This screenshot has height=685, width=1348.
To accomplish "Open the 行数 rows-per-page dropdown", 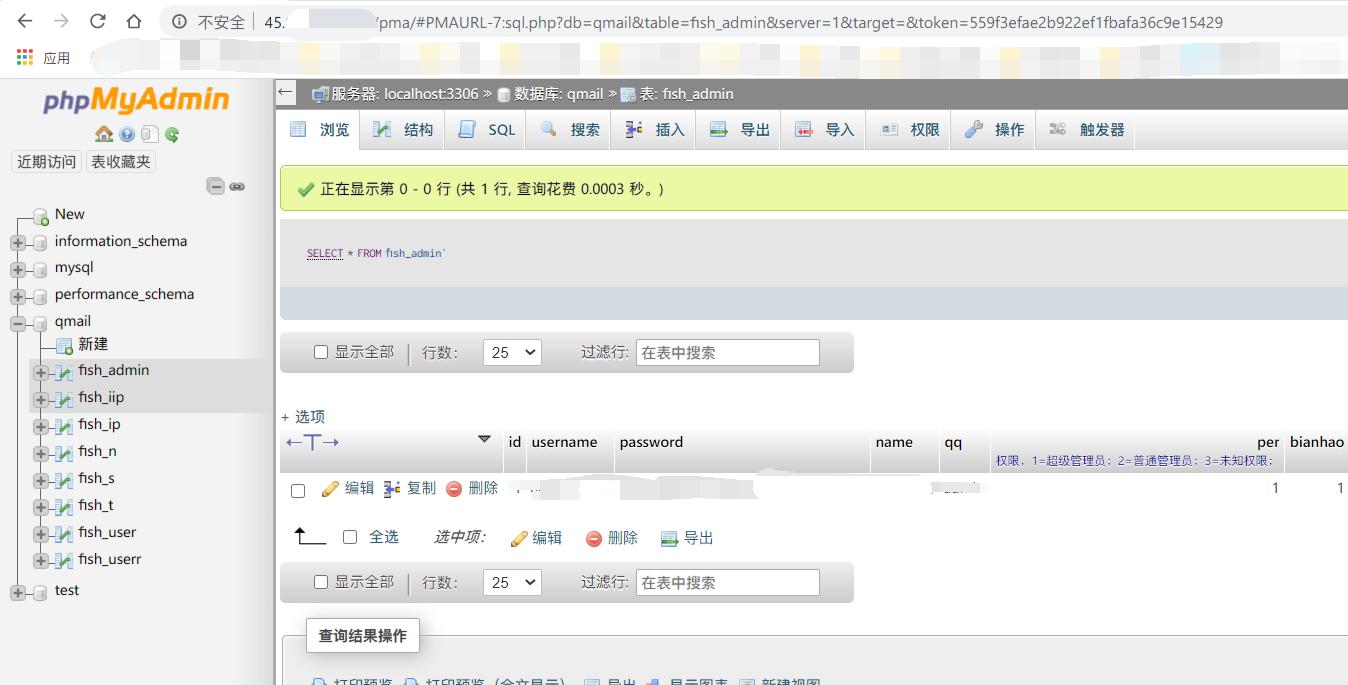I will pyautogui.click(x=511, y=351).
